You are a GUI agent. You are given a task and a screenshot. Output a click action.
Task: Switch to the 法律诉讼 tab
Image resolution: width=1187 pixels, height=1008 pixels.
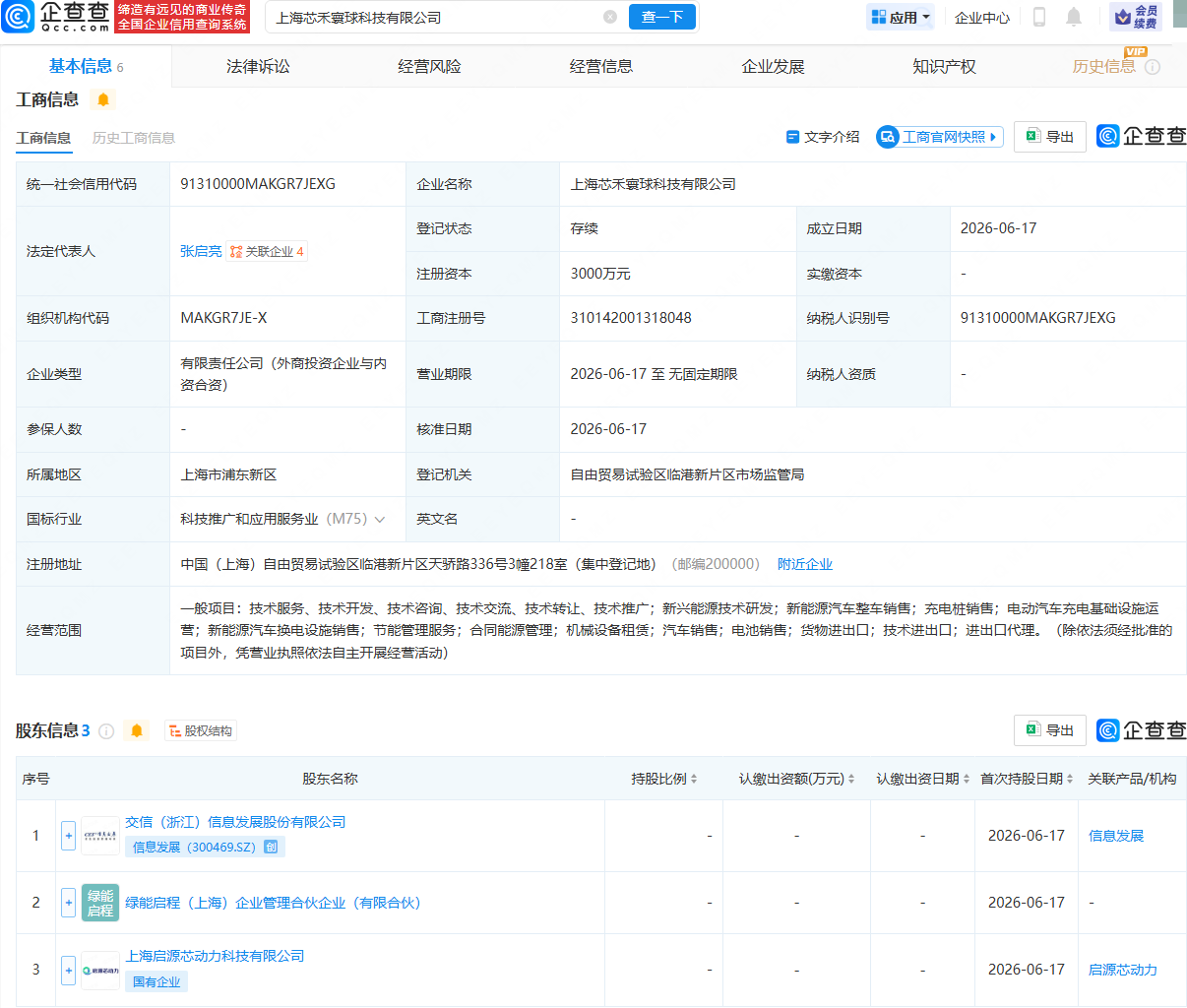258,66
